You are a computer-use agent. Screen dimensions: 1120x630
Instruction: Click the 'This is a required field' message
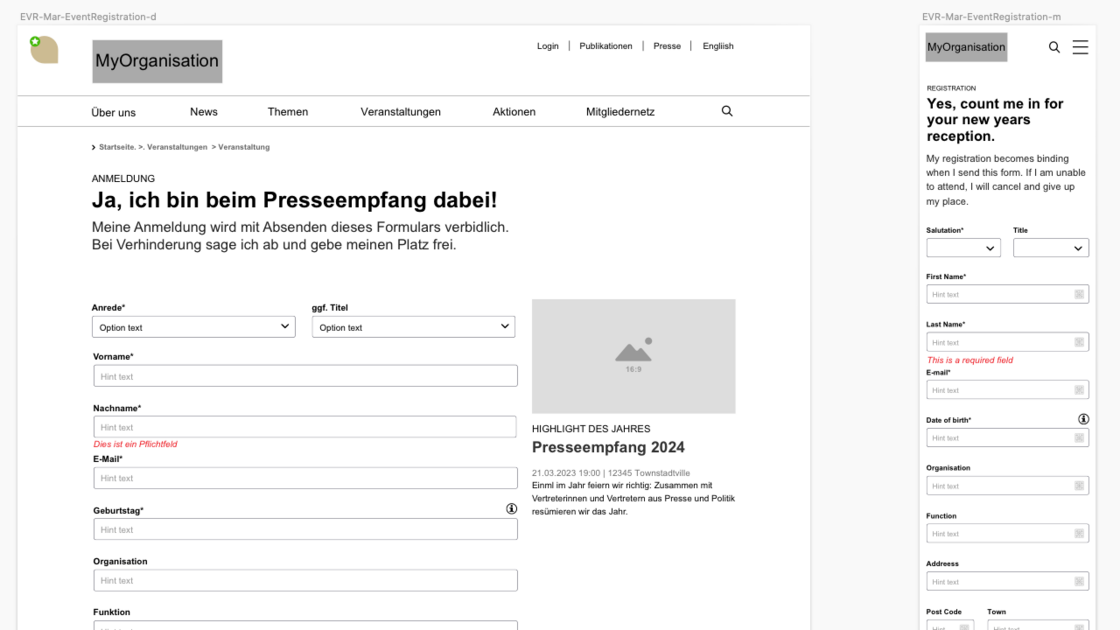(x=970, y=360)
